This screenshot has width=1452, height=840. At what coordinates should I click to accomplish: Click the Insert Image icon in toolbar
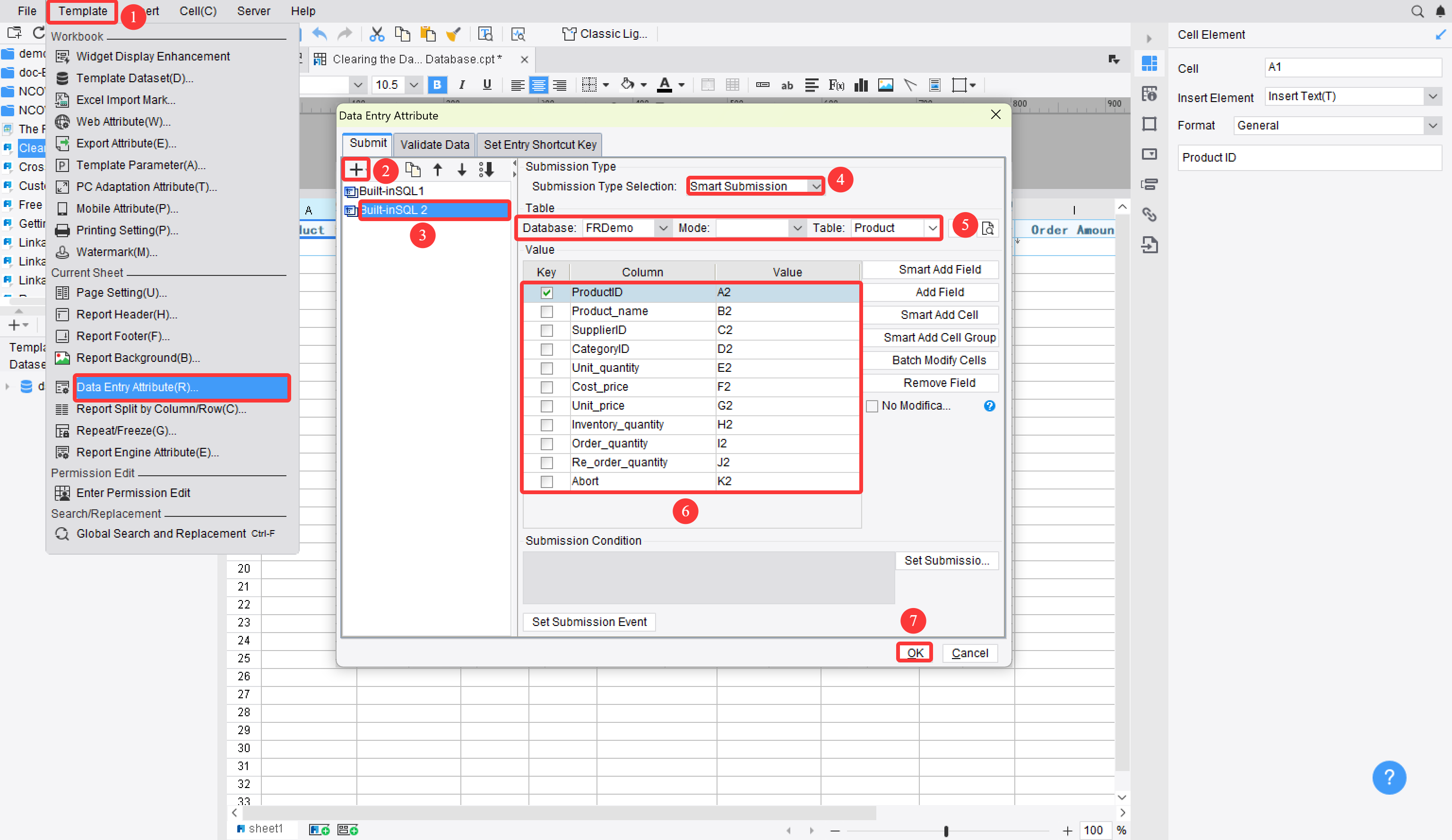(886, 85)
